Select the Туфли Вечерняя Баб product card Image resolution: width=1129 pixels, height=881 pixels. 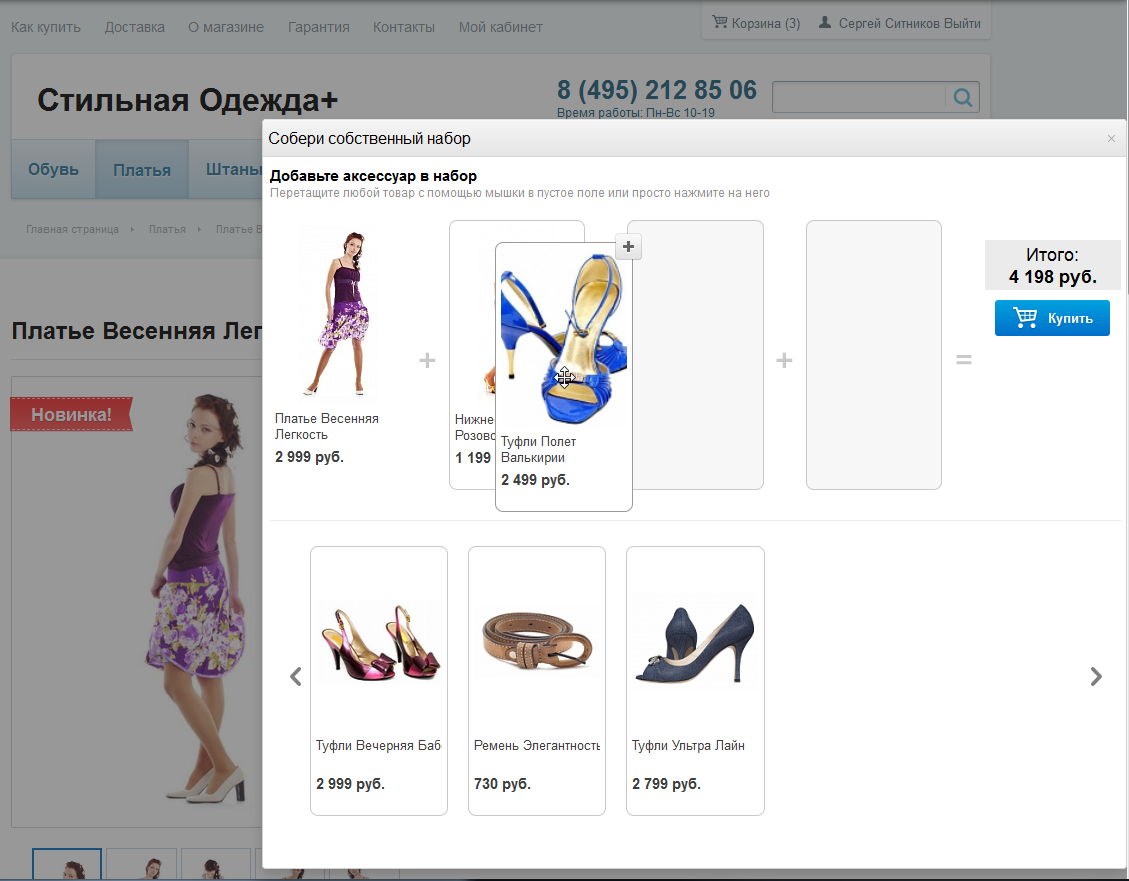378,680
